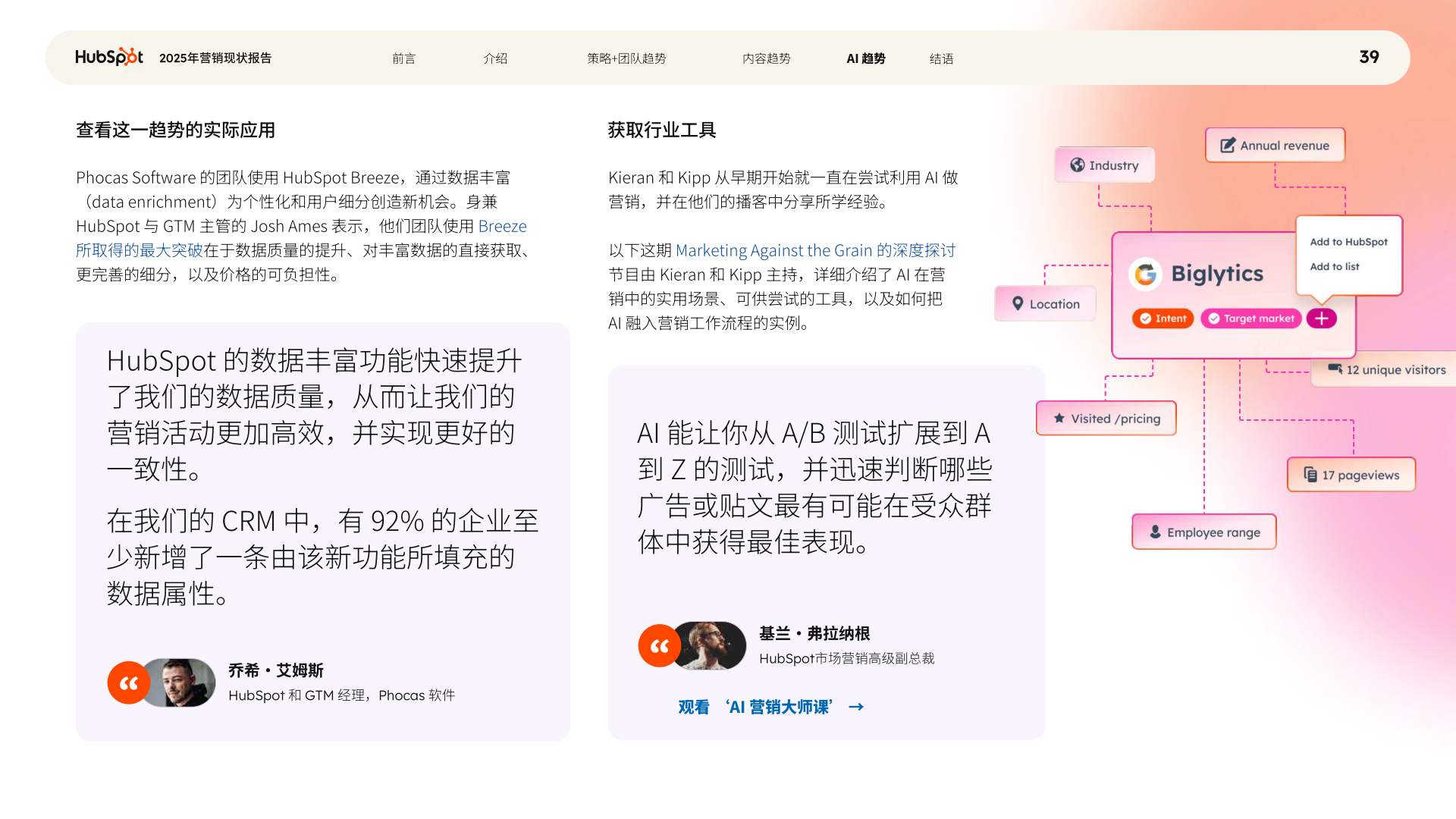
Task: Click orange quote icon beside 乔希·艾姆斯
Action: pos(129,682)
